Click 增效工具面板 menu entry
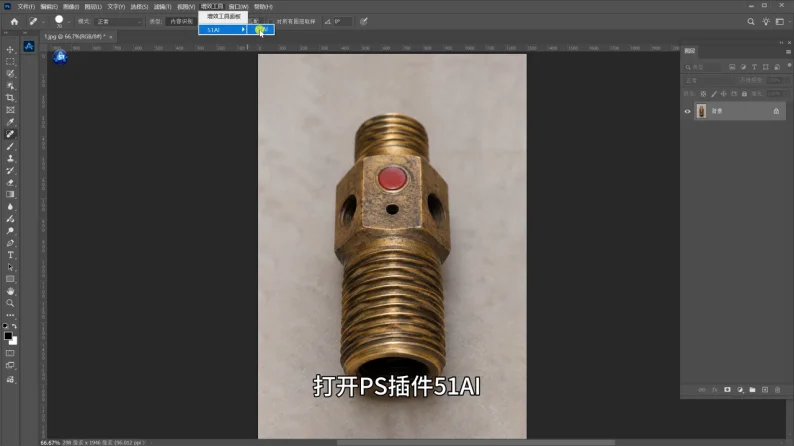The height and width of the screenshot is (447, 794). 223,17
